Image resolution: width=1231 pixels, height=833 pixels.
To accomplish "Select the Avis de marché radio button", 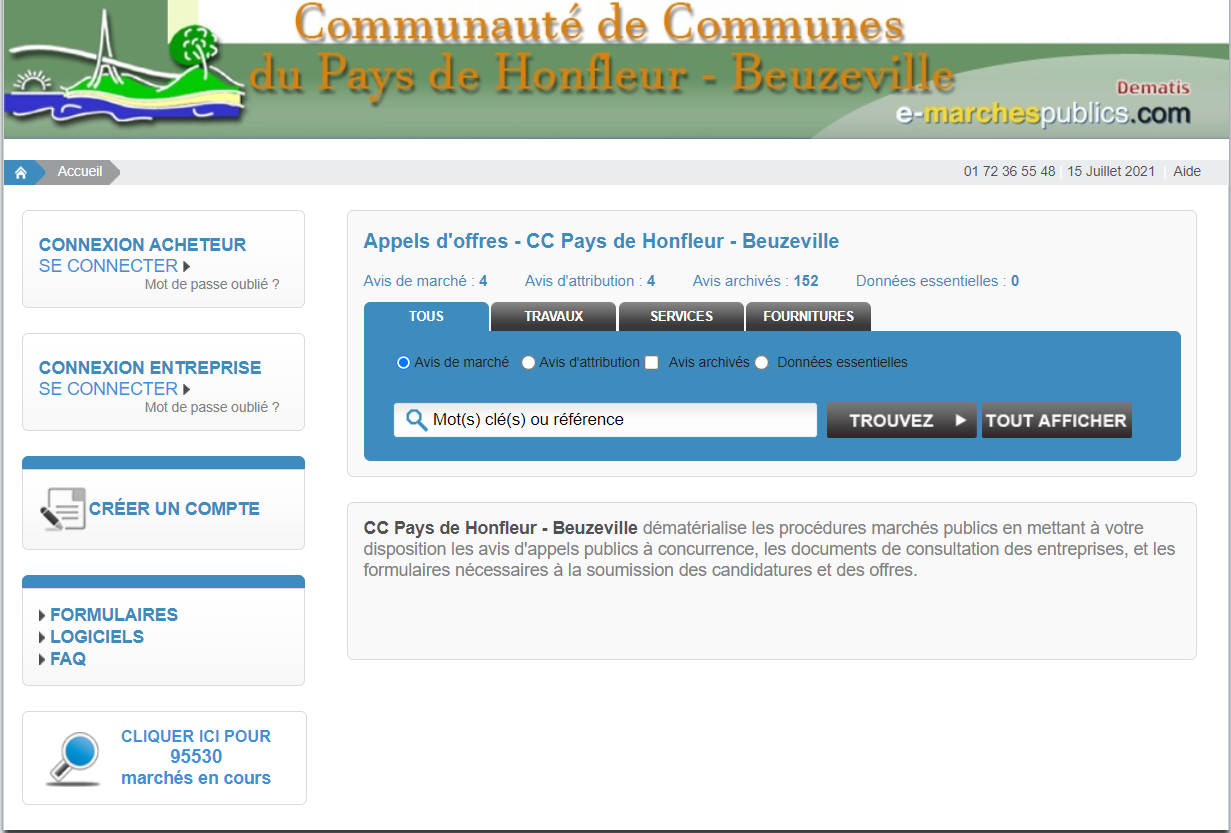I will click(404, 363).
